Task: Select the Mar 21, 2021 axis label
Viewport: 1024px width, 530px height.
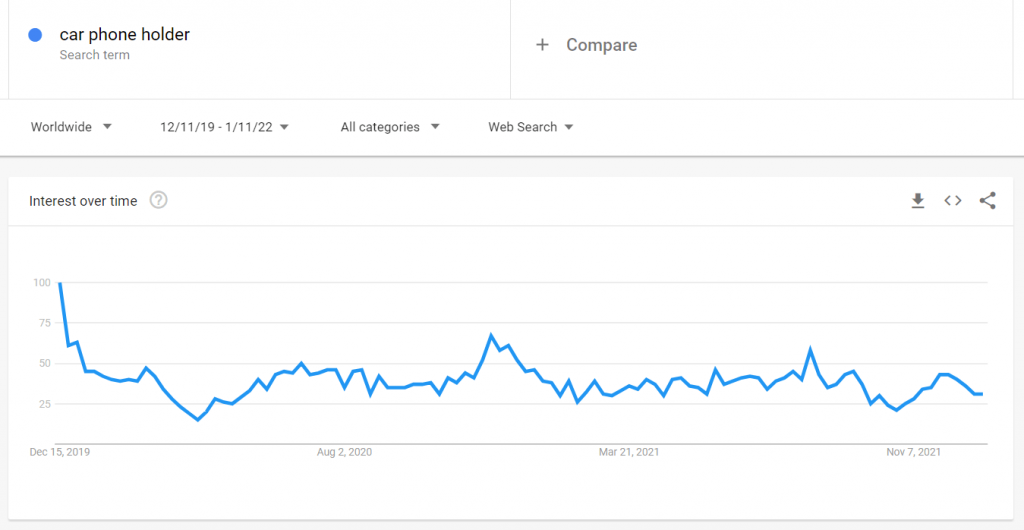Action: pos(629,452)
